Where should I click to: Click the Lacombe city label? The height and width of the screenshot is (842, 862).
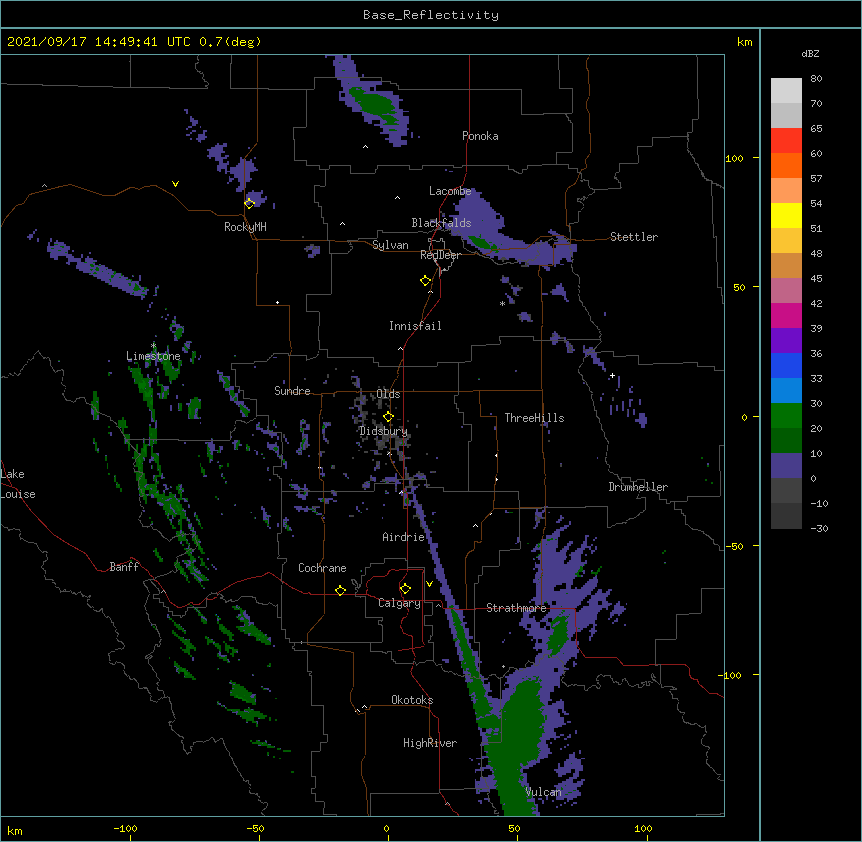450,191
